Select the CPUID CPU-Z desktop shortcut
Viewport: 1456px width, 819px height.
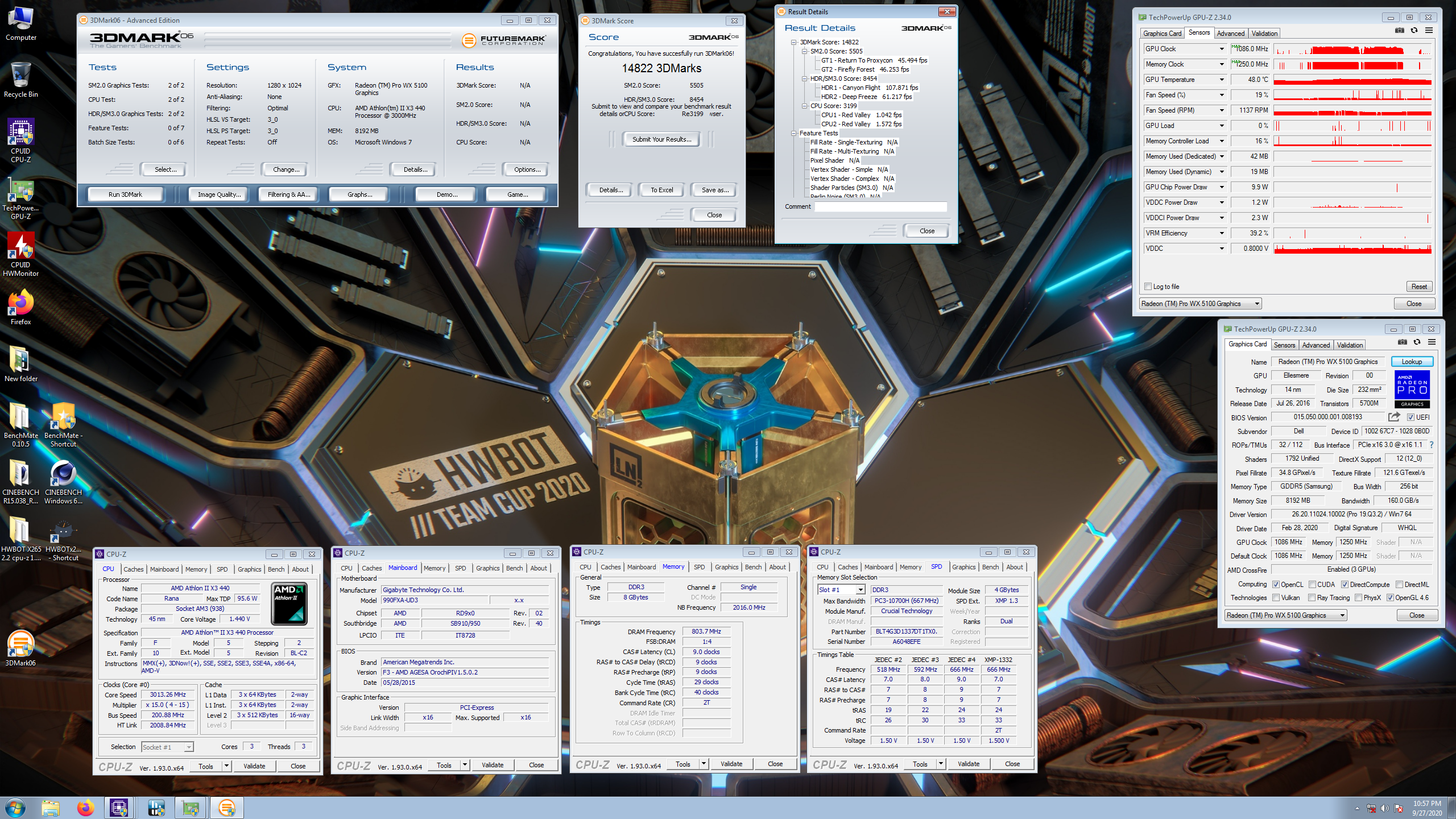click(20, 140)
